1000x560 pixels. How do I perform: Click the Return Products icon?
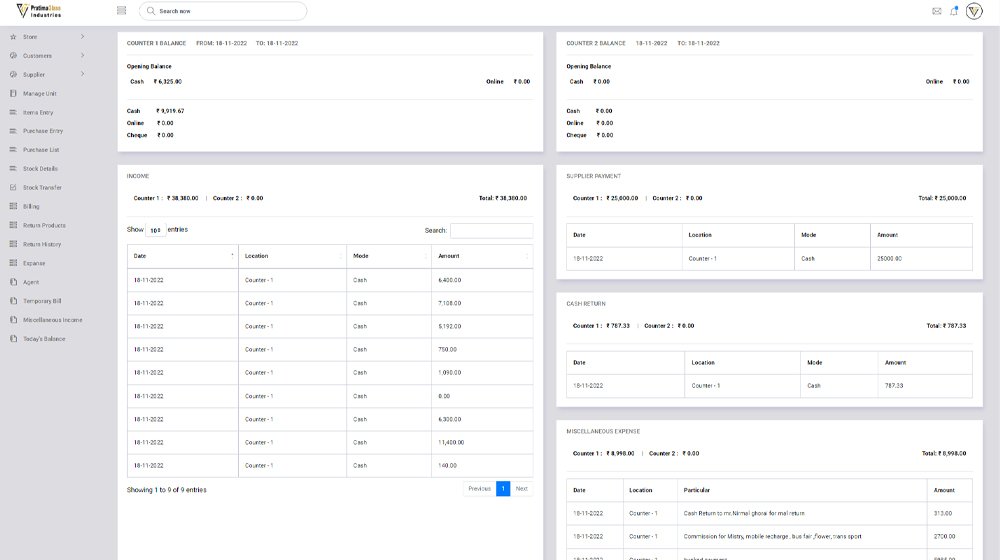tap(13, 225)
